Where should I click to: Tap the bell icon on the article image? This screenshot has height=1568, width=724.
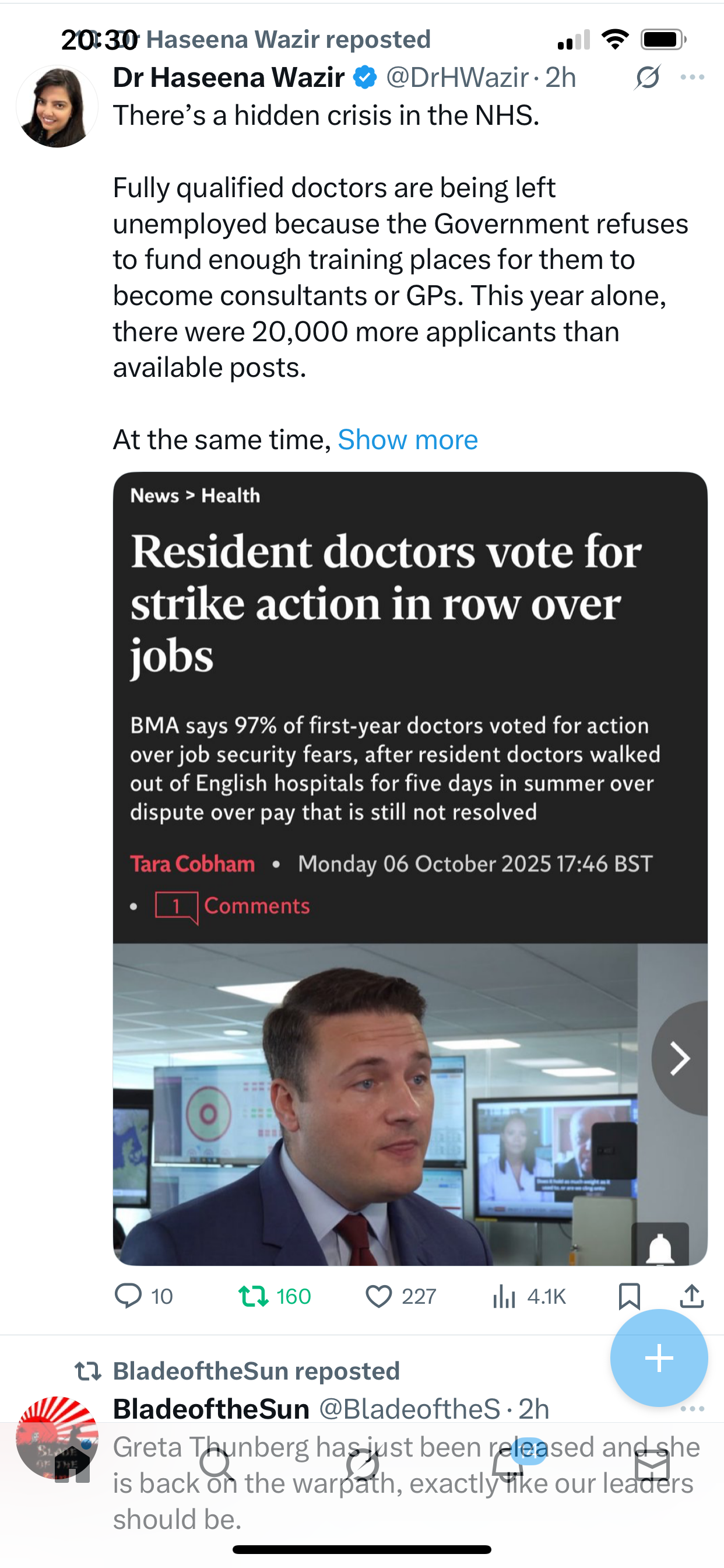[659, 1248]
